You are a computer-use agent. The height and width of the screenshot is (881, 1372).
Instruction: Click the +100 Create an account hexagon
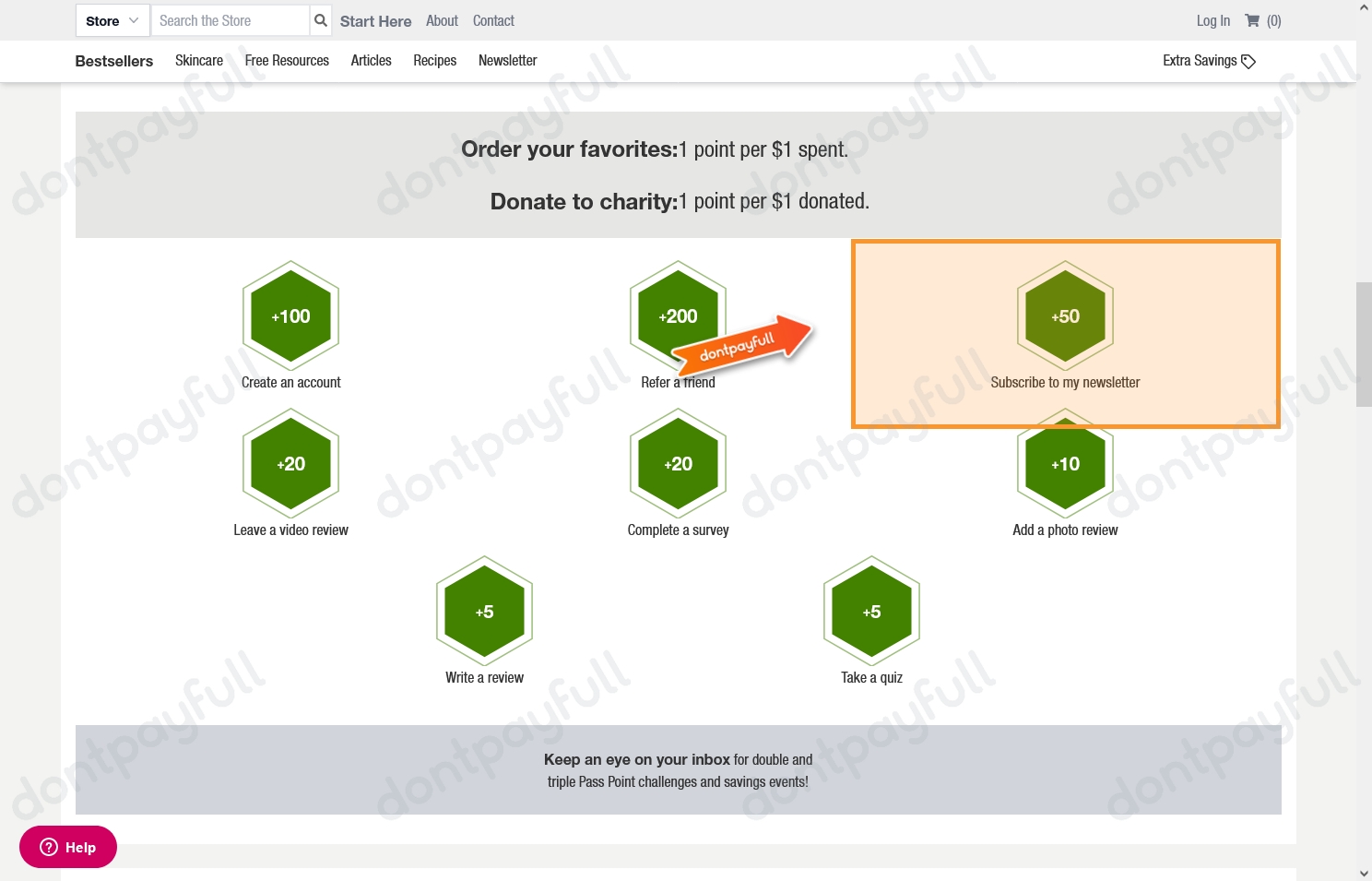point(290,316)
